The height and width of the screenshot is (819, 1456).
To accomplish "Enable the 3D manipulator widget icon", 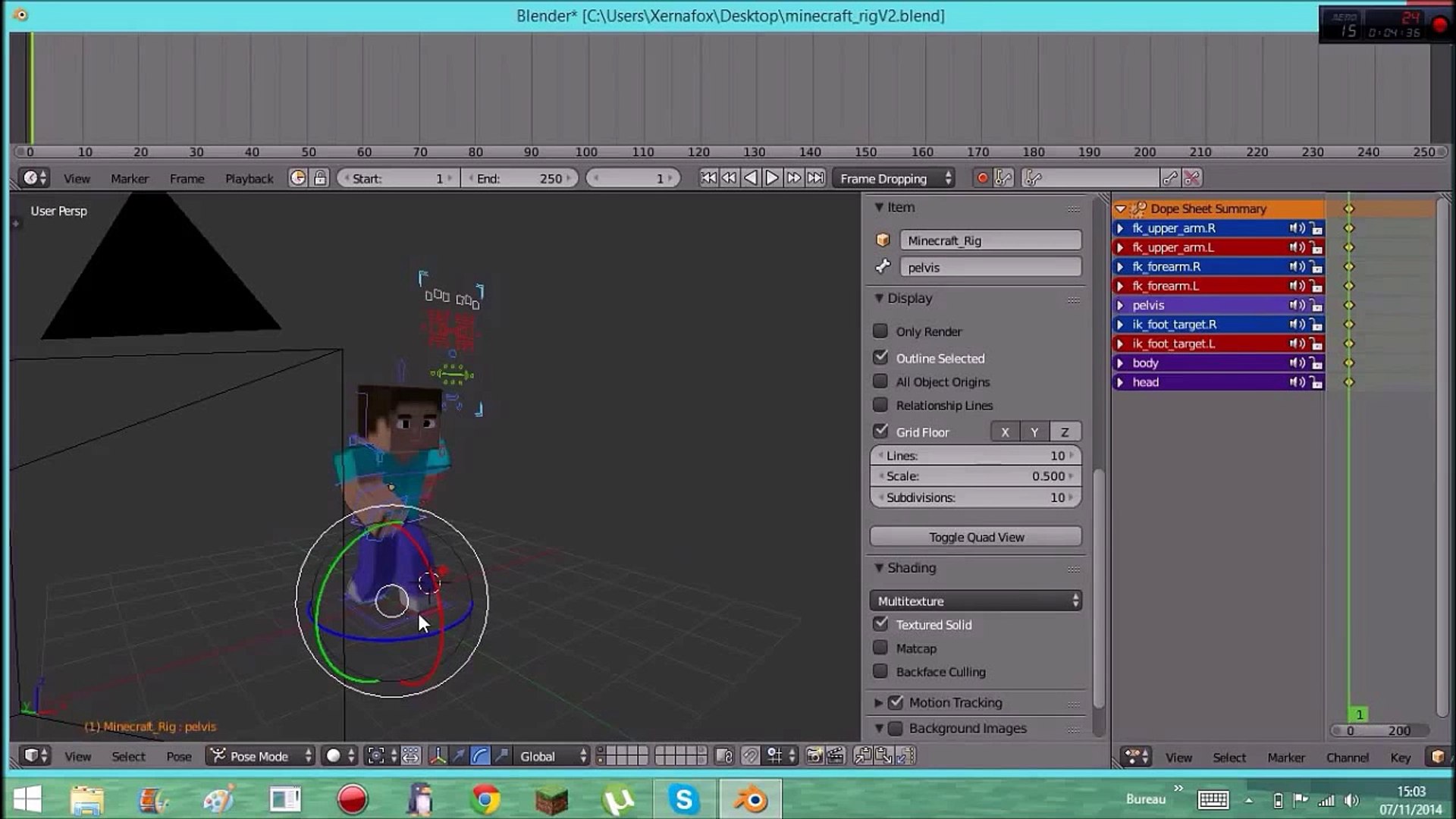I will 437,756.
